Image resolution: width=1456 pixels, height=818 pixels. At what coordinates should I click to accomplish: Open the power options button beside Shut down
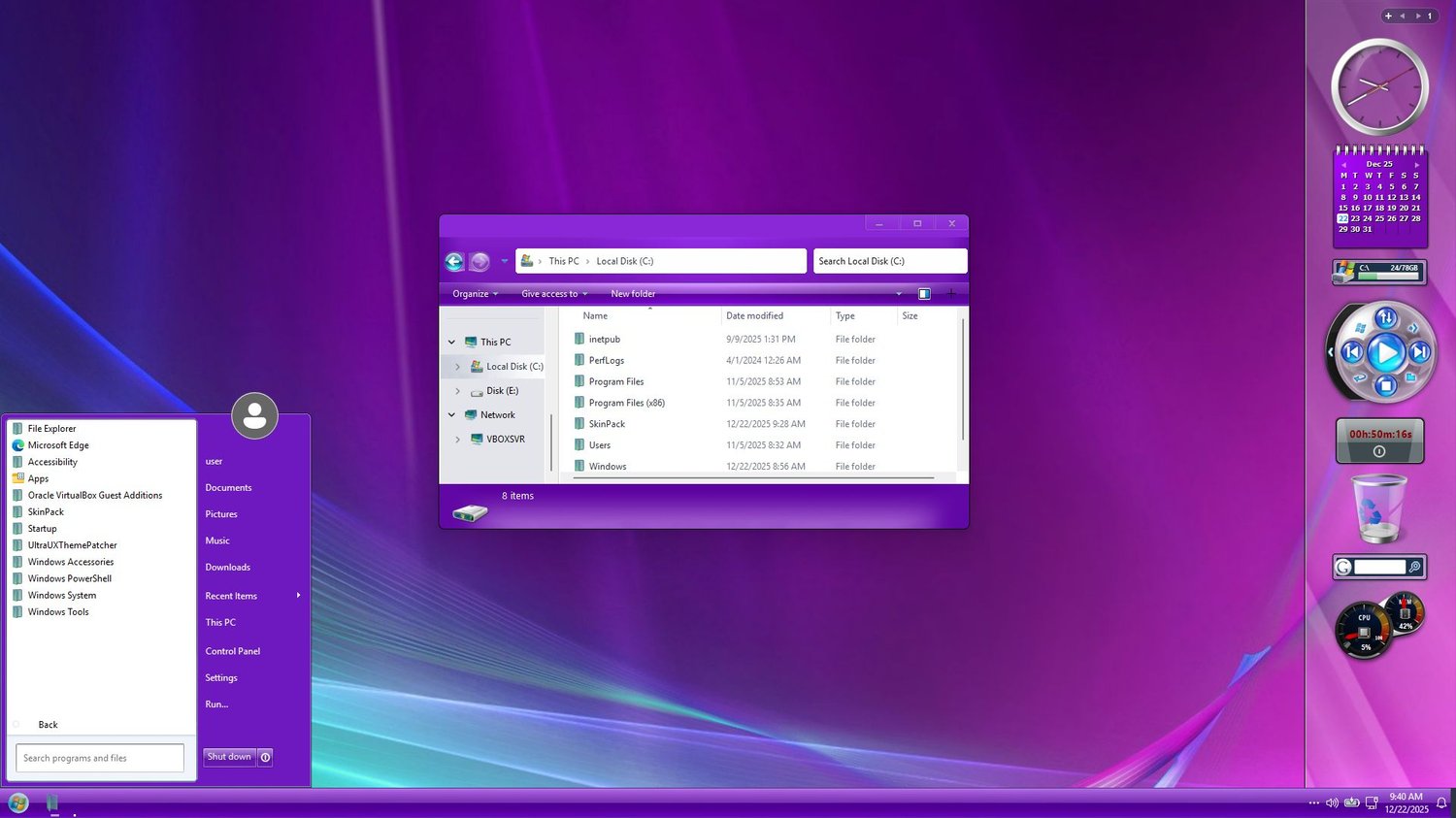pos(265,757)
